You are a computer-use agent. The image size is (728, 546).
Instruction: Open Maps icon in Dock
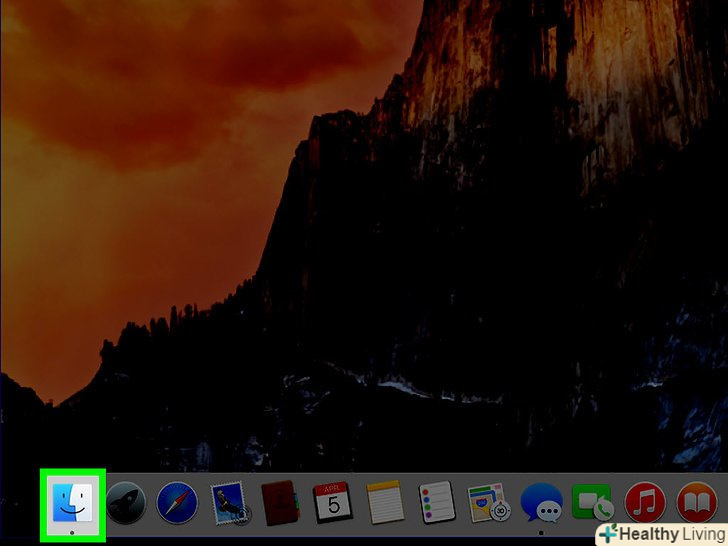488,503
